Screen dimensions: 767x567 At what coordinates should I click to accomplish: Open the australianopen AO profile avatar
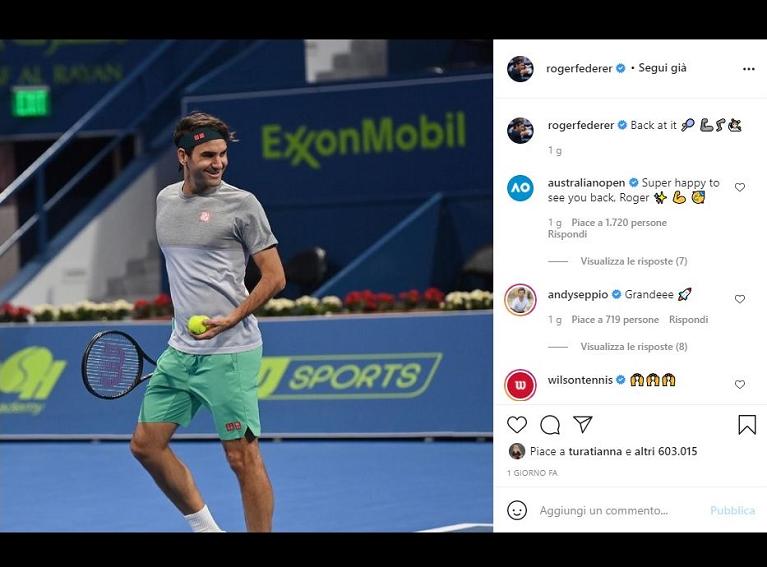pos(520,188)
